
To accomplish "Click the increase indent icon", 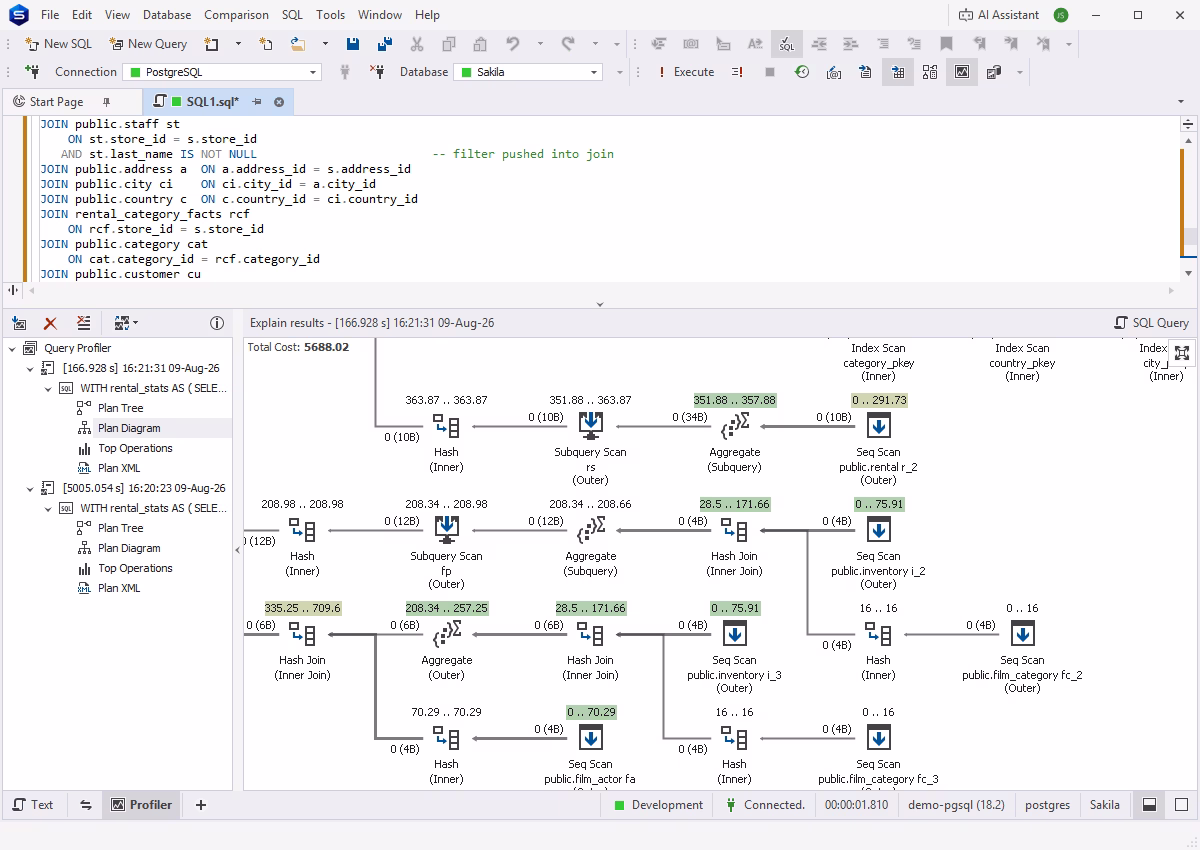I will click(x=851, y=44).
